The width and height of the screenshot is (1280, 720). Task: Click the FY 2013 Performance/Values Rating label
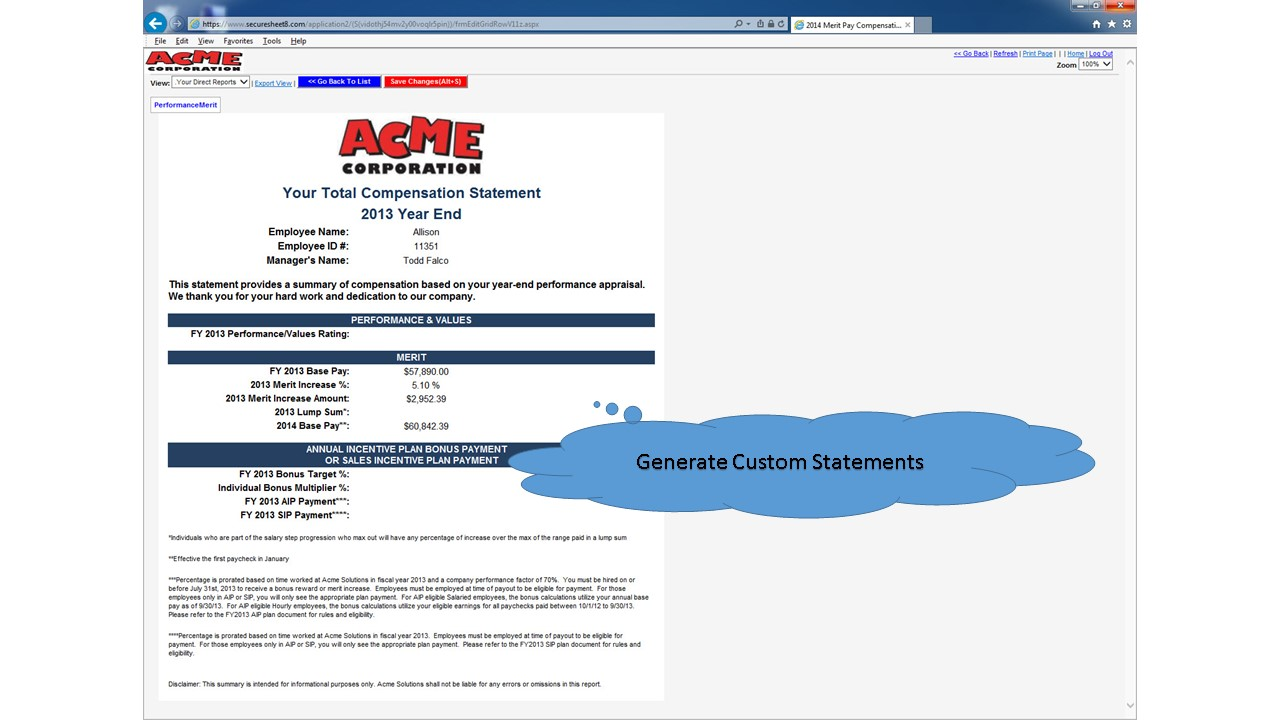pos(270,334)
